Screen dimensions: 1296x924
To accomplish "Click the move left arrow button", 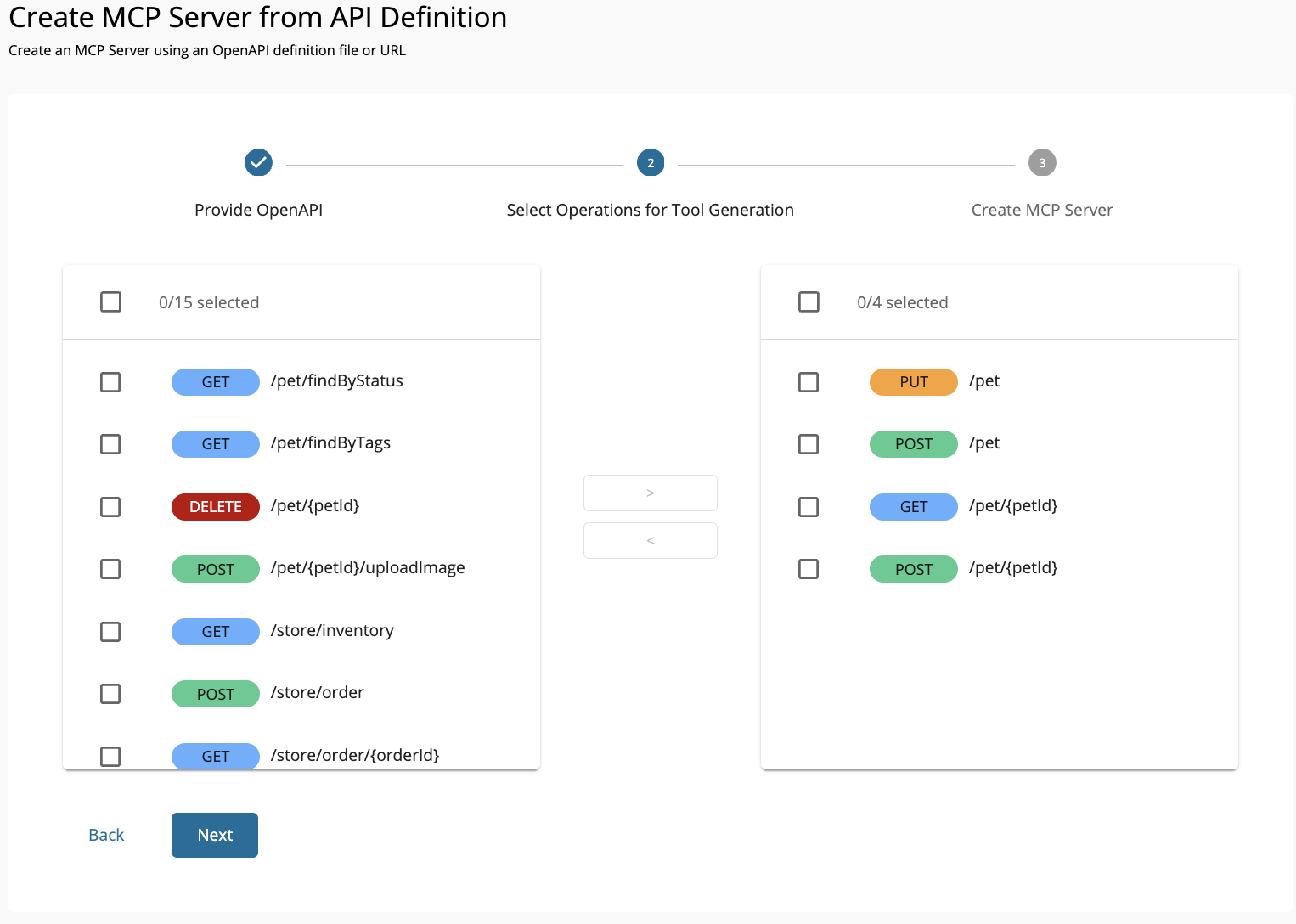I will pos(651,540).
